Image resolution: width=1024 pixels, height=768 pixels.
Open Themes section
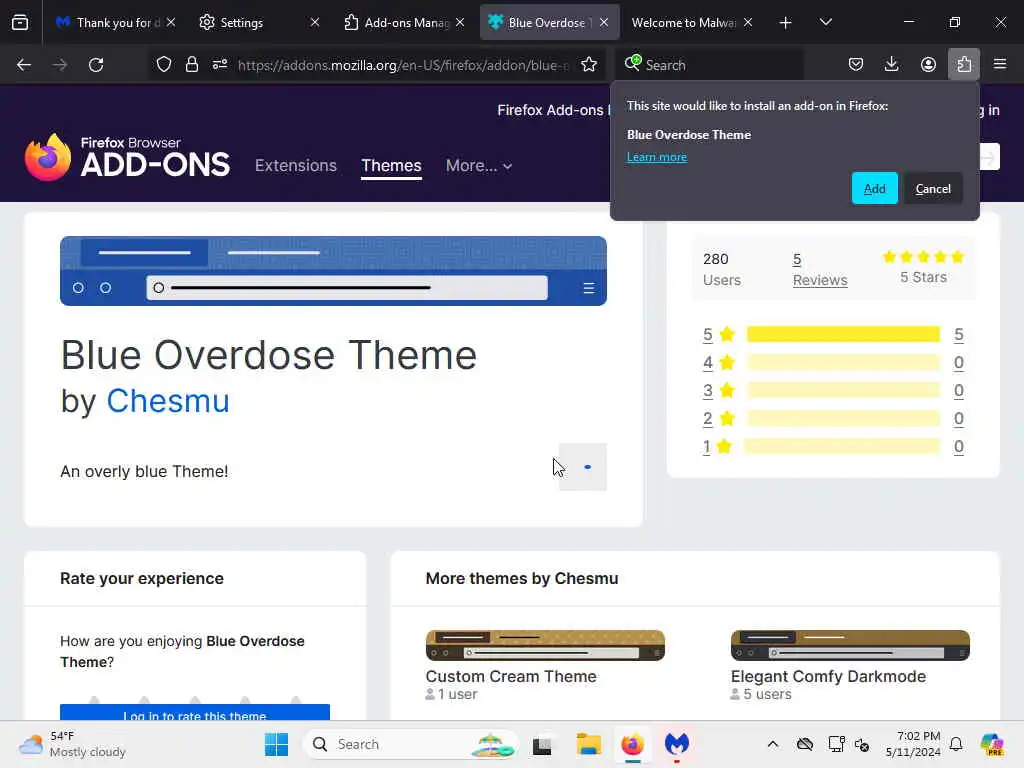(x=391, y=165)
